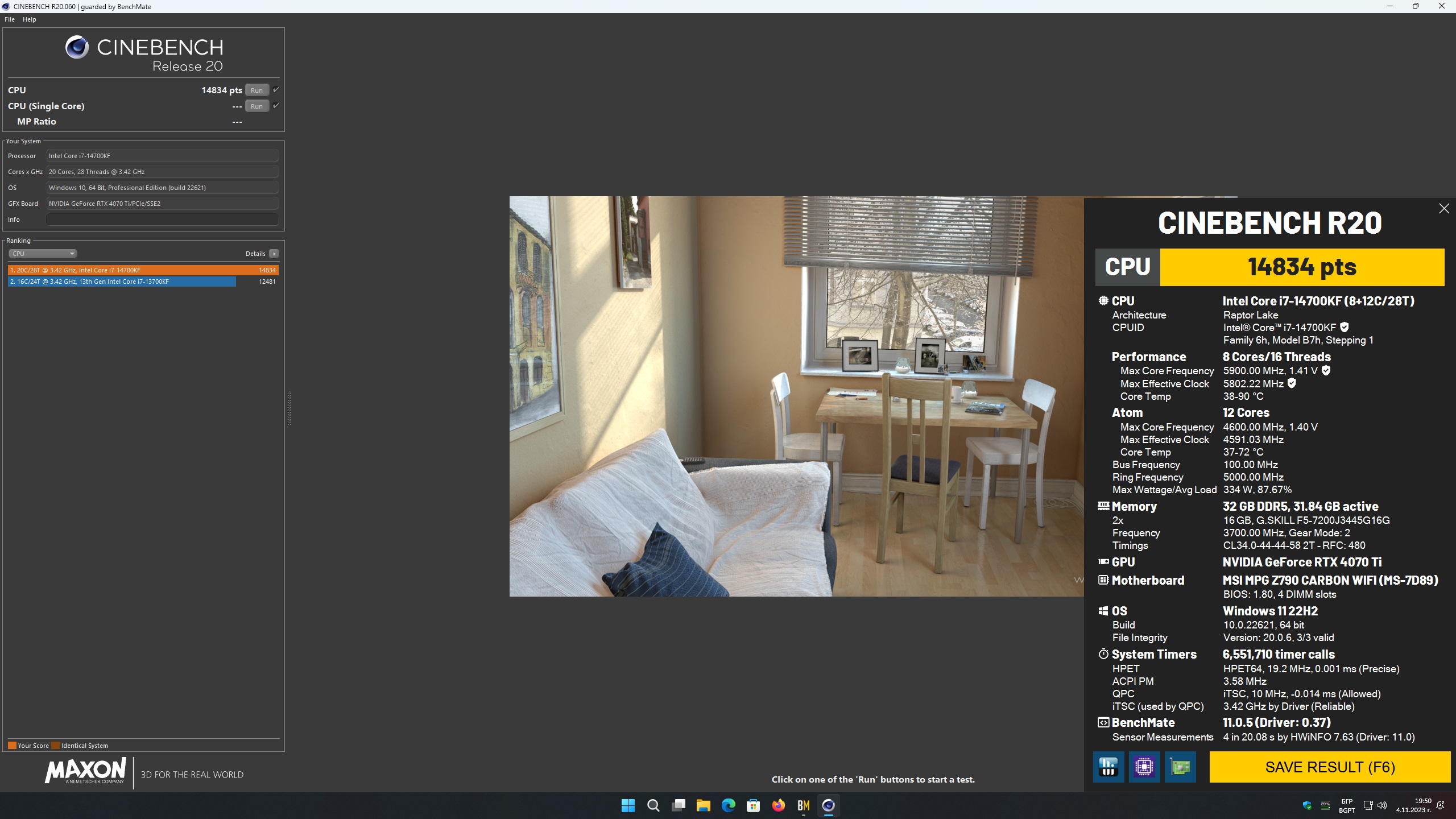Open network tray icon
Screen dimensions: 1456x819
coord(1368,805)
